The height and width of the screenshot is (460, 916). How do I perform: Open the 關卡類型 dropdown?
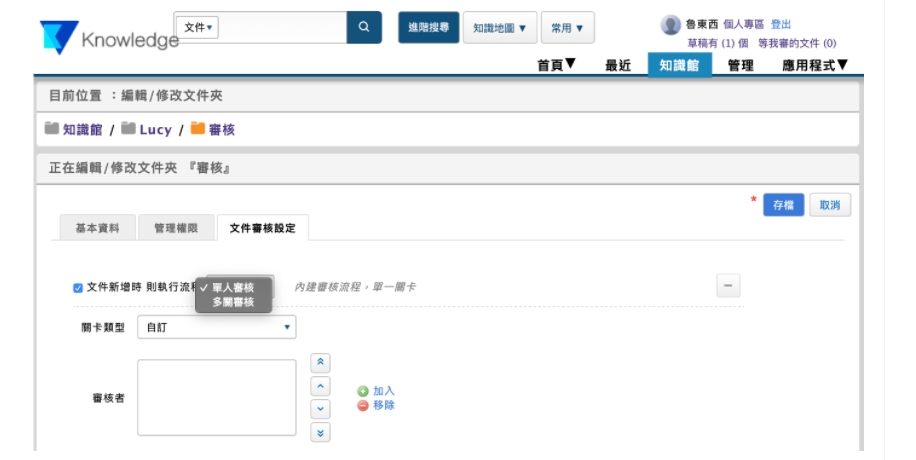tap(217, 327)
